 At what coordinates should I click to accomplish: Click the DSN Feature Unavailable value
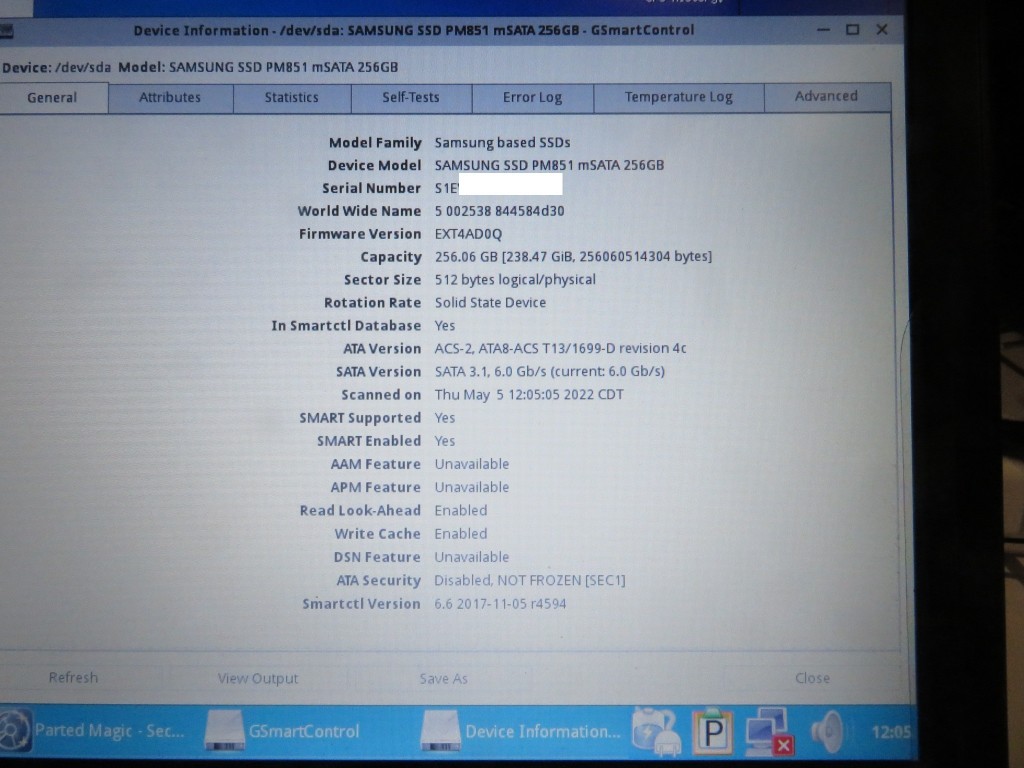(x=472, y=557)
